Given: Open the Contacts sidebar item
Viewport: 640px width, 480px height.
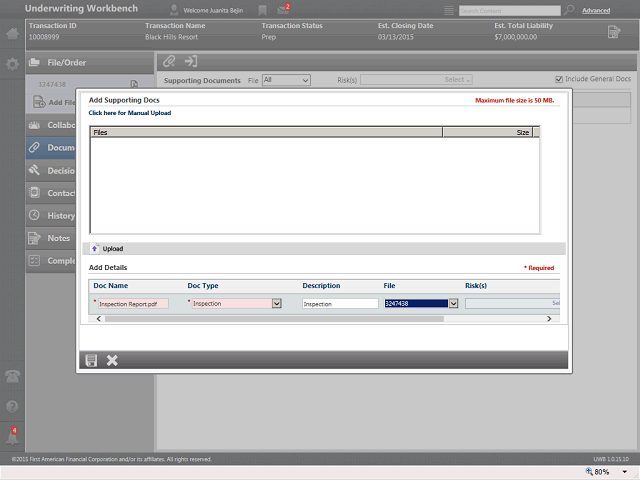Looking at the screenshot, I should [x=51, y=193].
